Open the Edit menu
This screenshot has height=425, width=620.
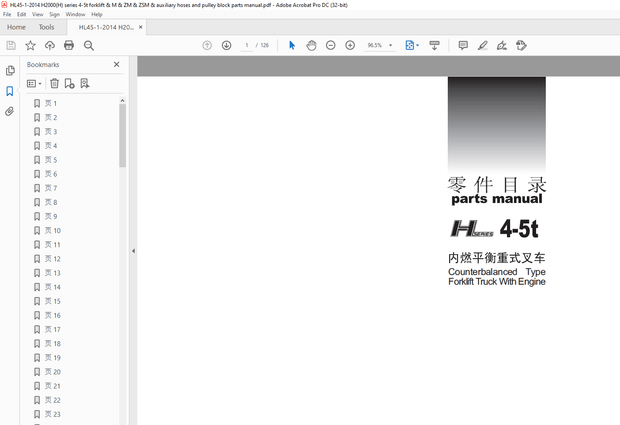(x=21, y=14)
